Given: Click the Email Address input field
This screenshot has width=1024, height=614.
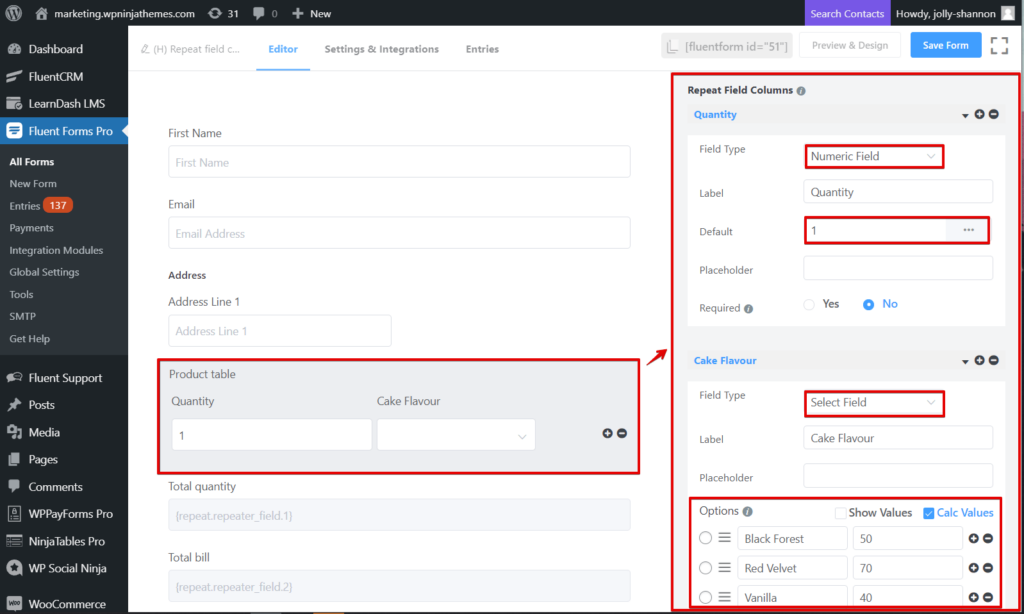Looking at the screenshot, I should click(x=399, y=233).
